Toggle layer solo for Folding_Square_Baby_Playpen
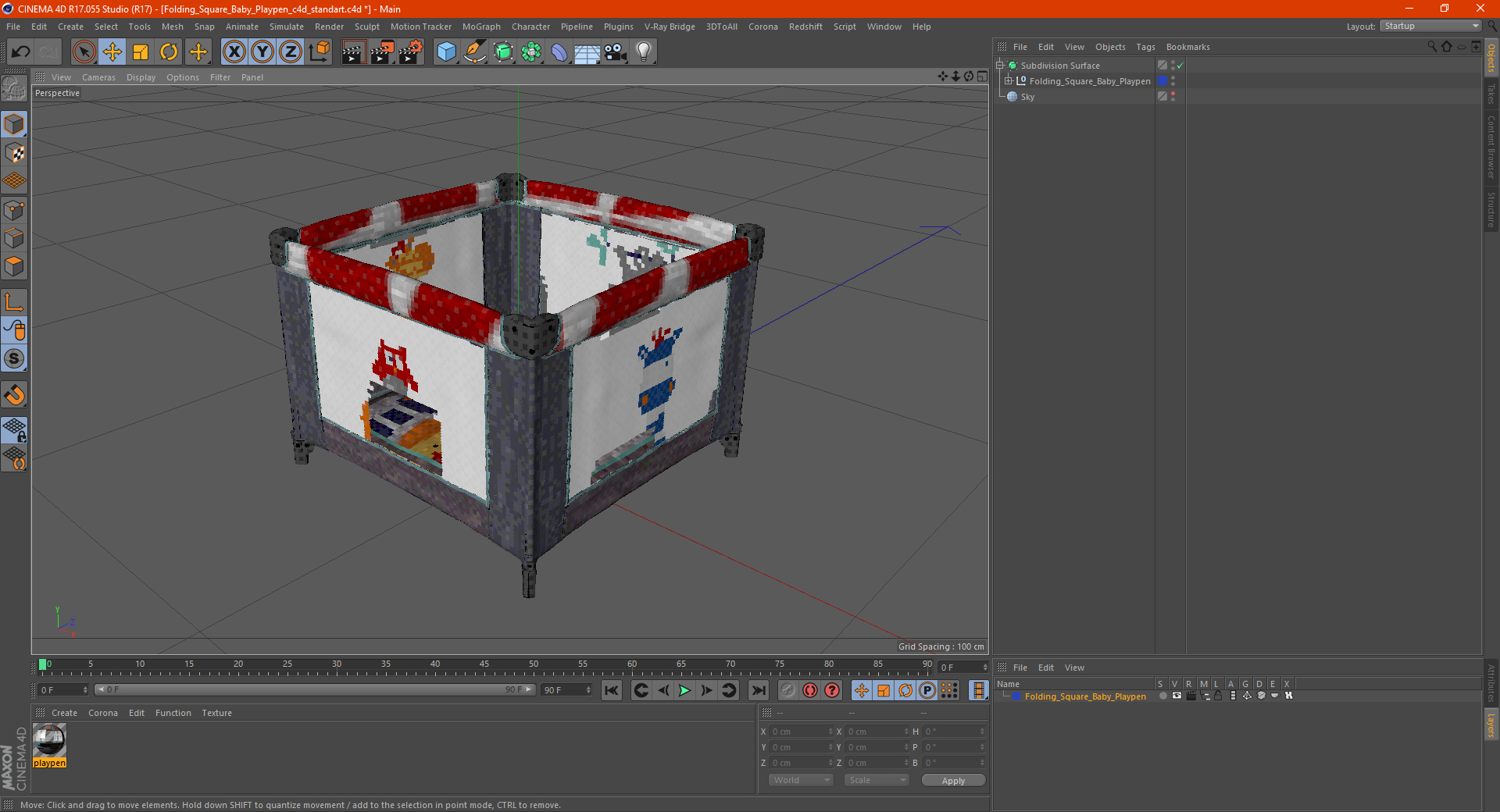The image size is (1500, 812). 1163,696
